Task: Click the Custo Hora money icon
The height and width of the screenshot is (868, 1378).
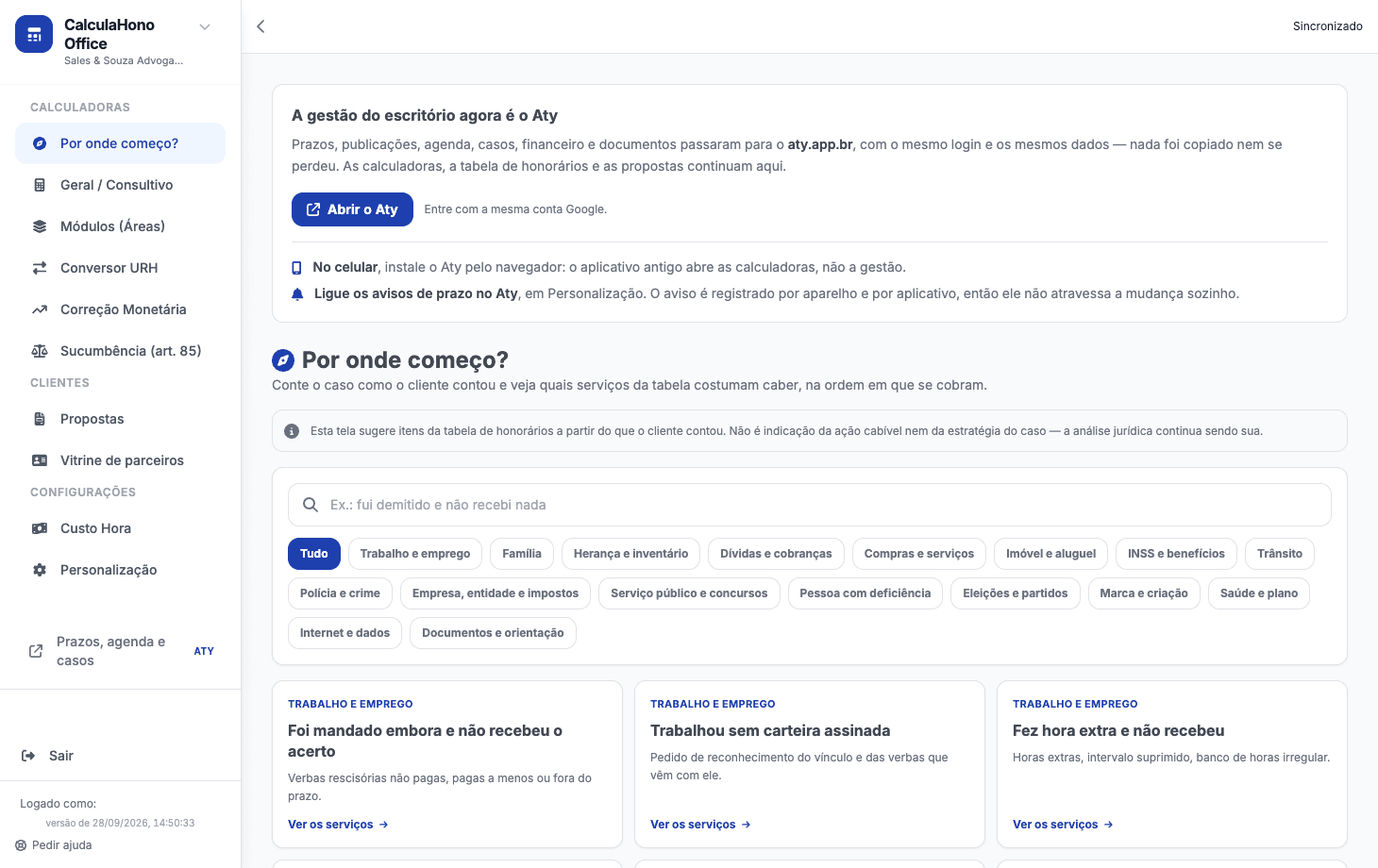Action: point(40,528)
